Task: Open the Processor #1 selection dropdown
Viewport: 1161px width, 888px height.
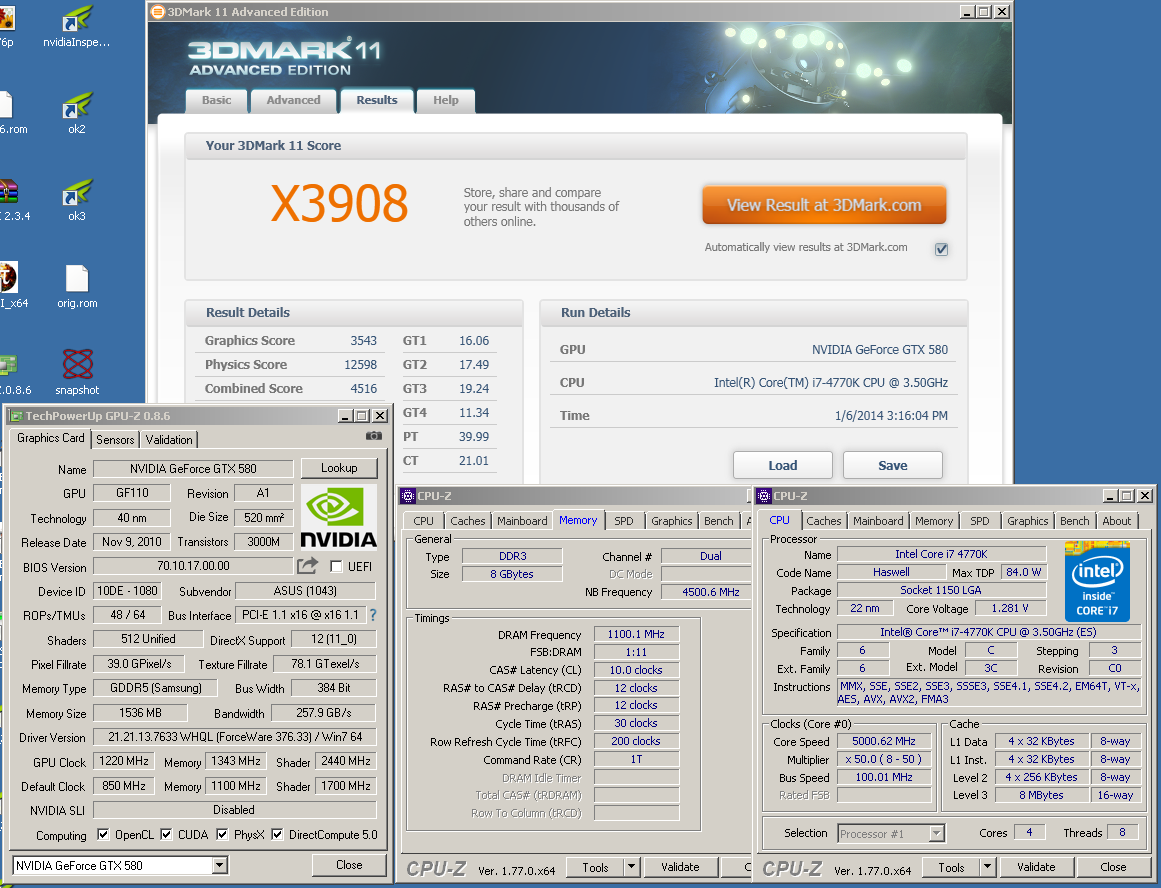Action: (937, 833)
